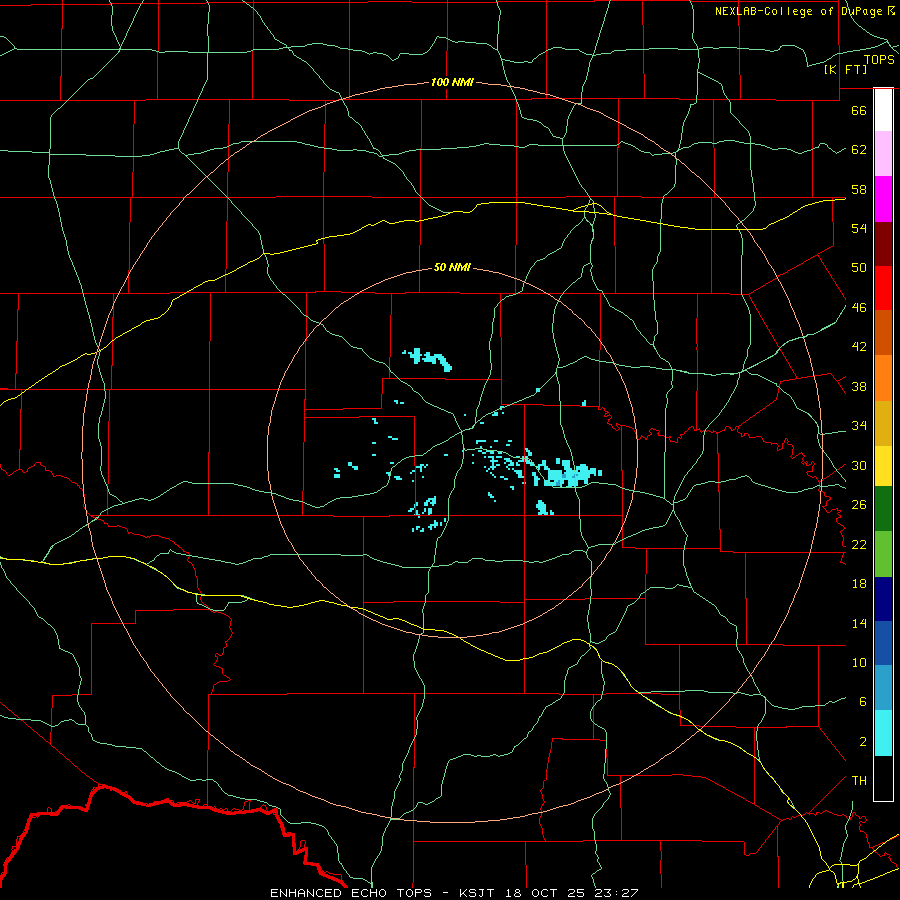This screenshot has width=900, height=900.
Task: Click the '2' scale value
Action: coord(863,742)
